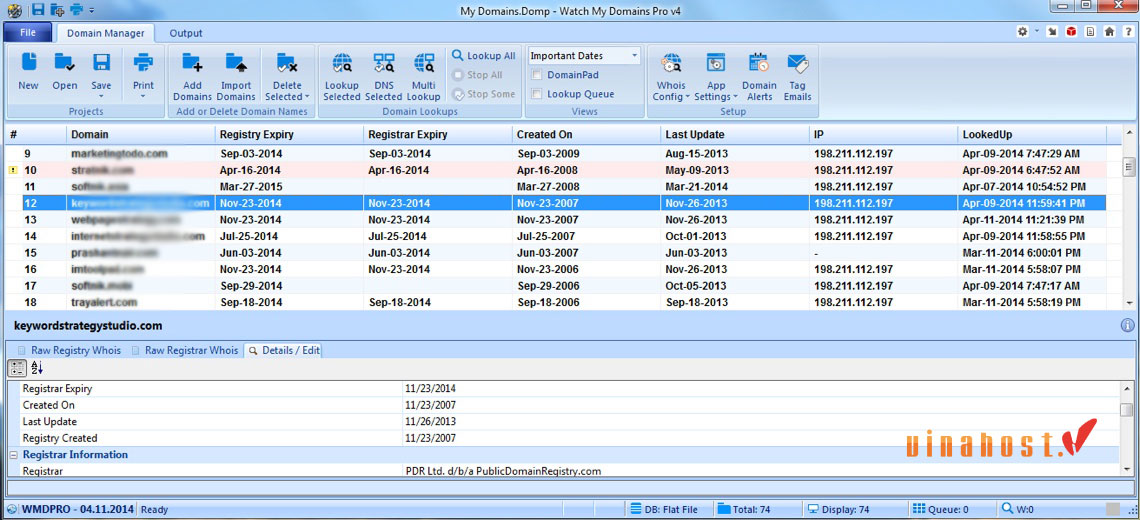Sort by Created On column header
This screenshot has width=1140, height=520.
pyautogui.click(x=586, y=135)
